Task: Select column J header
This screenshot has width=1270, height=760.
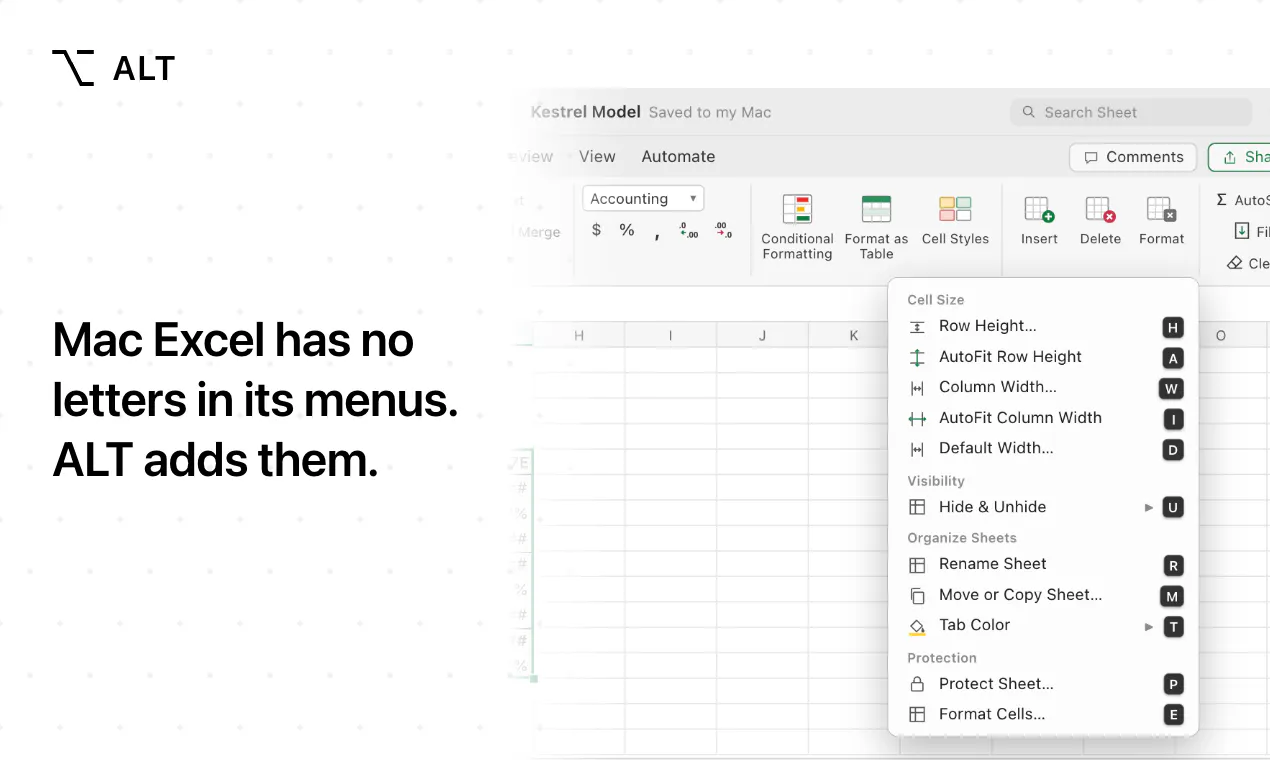Action: (762, 335)
